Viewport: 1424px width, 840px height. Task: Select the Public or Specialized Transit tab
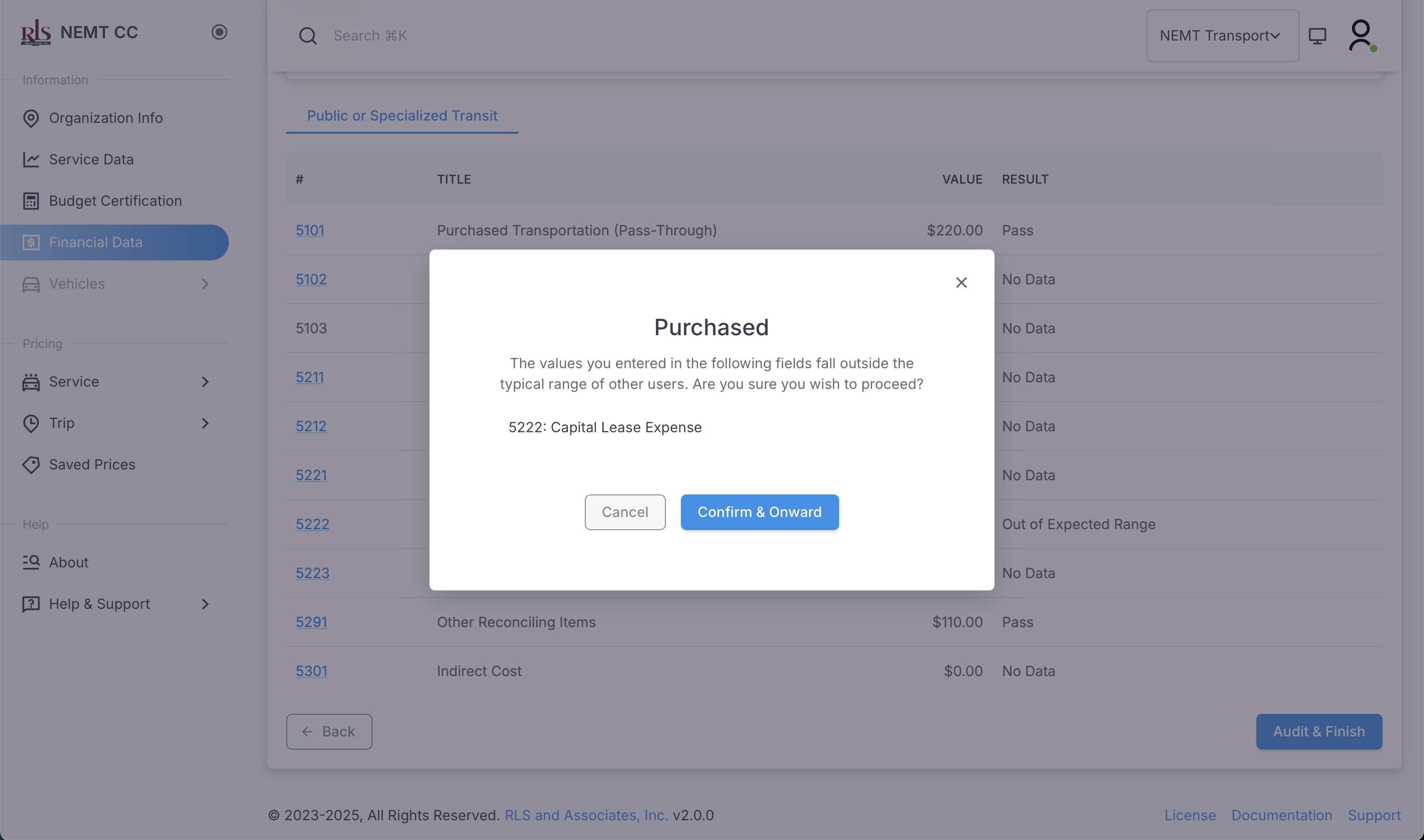(402, 115)
